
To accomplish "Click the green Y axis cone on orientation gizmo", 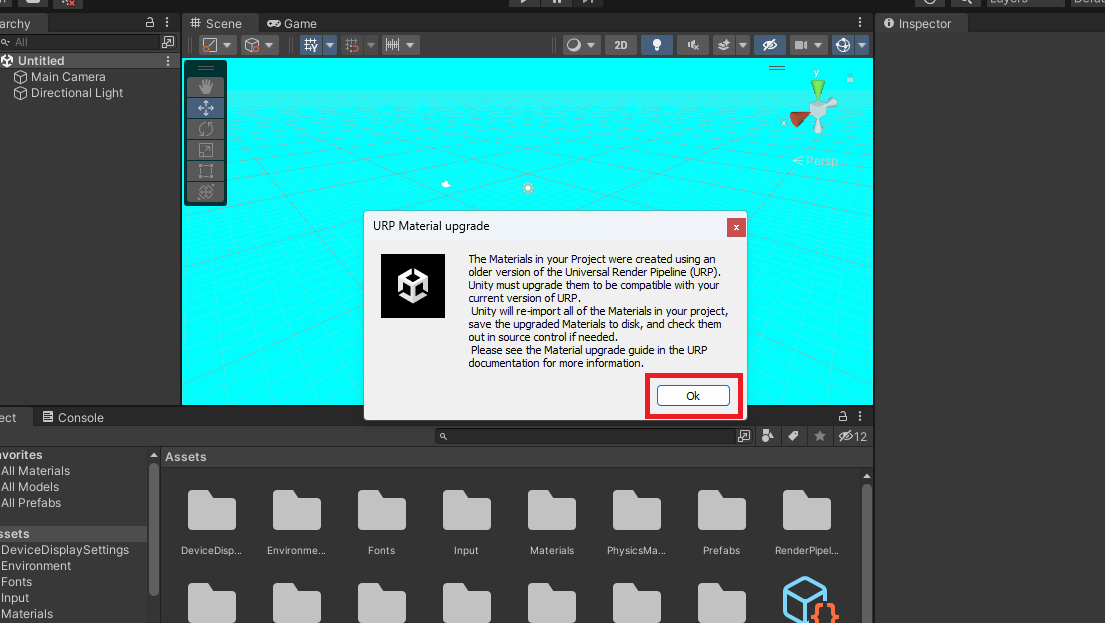I will (x=817, y=89).
